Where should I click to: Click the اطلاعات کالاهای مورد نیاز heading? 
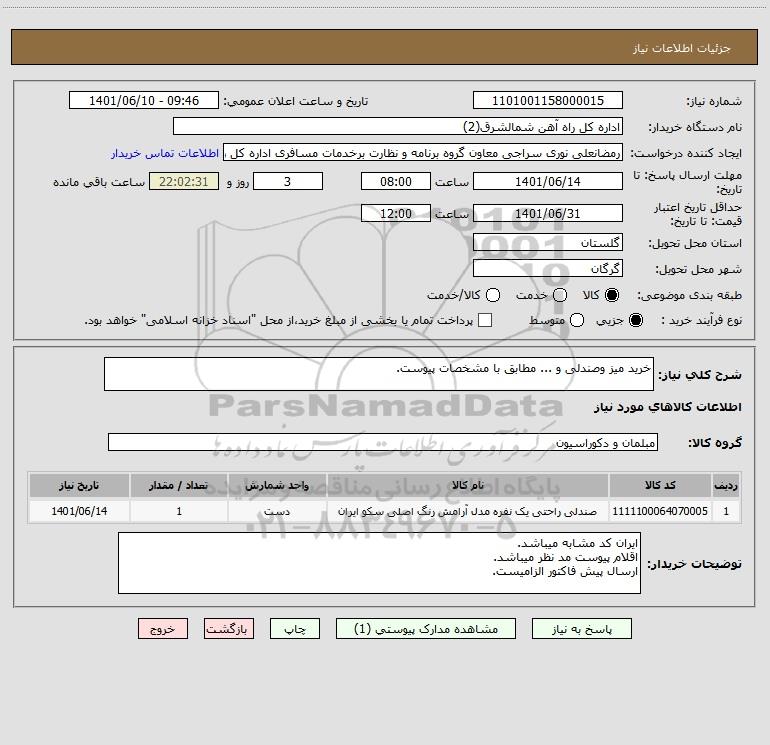tap(667, 407)
